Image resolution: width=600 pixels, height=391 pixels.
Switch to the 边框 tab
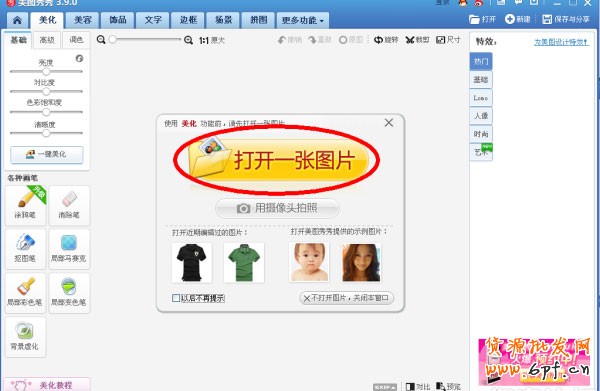(188, 20)
